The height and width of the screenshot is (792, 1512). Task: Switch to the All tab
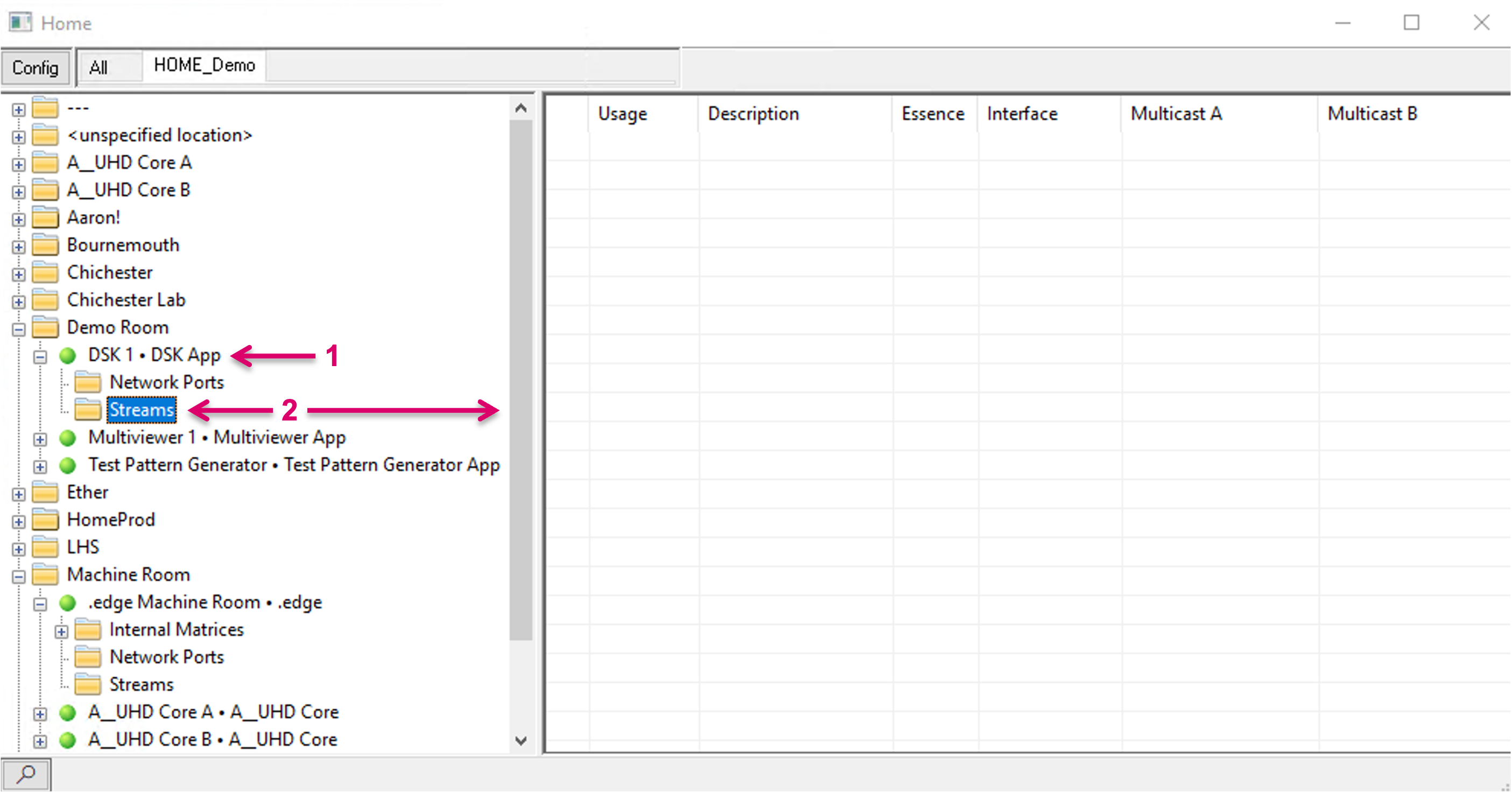click(x=99, y=66)
